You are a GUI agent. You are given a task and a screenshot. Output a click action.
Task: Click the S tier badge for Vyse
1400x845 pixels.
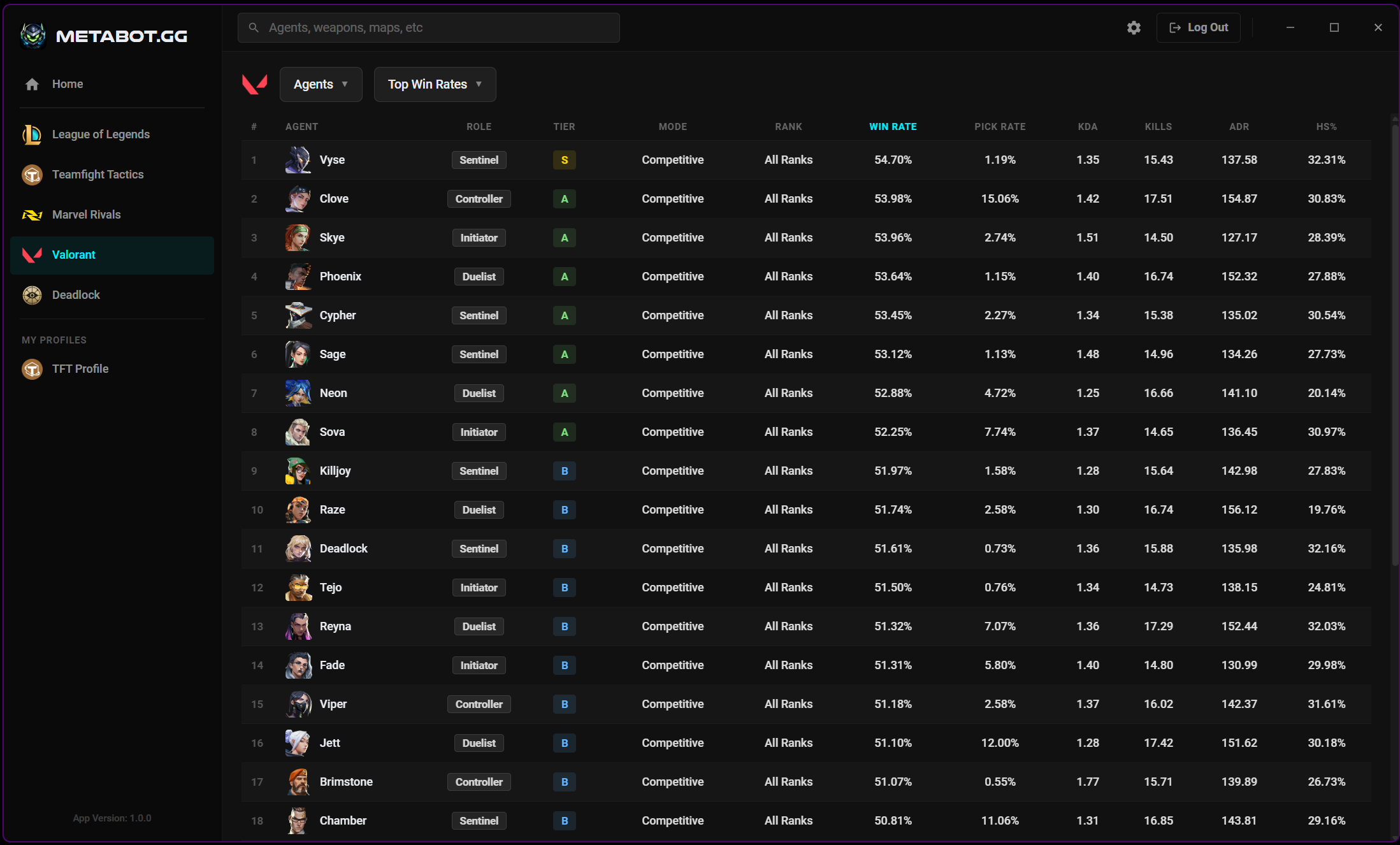point(564,160)
